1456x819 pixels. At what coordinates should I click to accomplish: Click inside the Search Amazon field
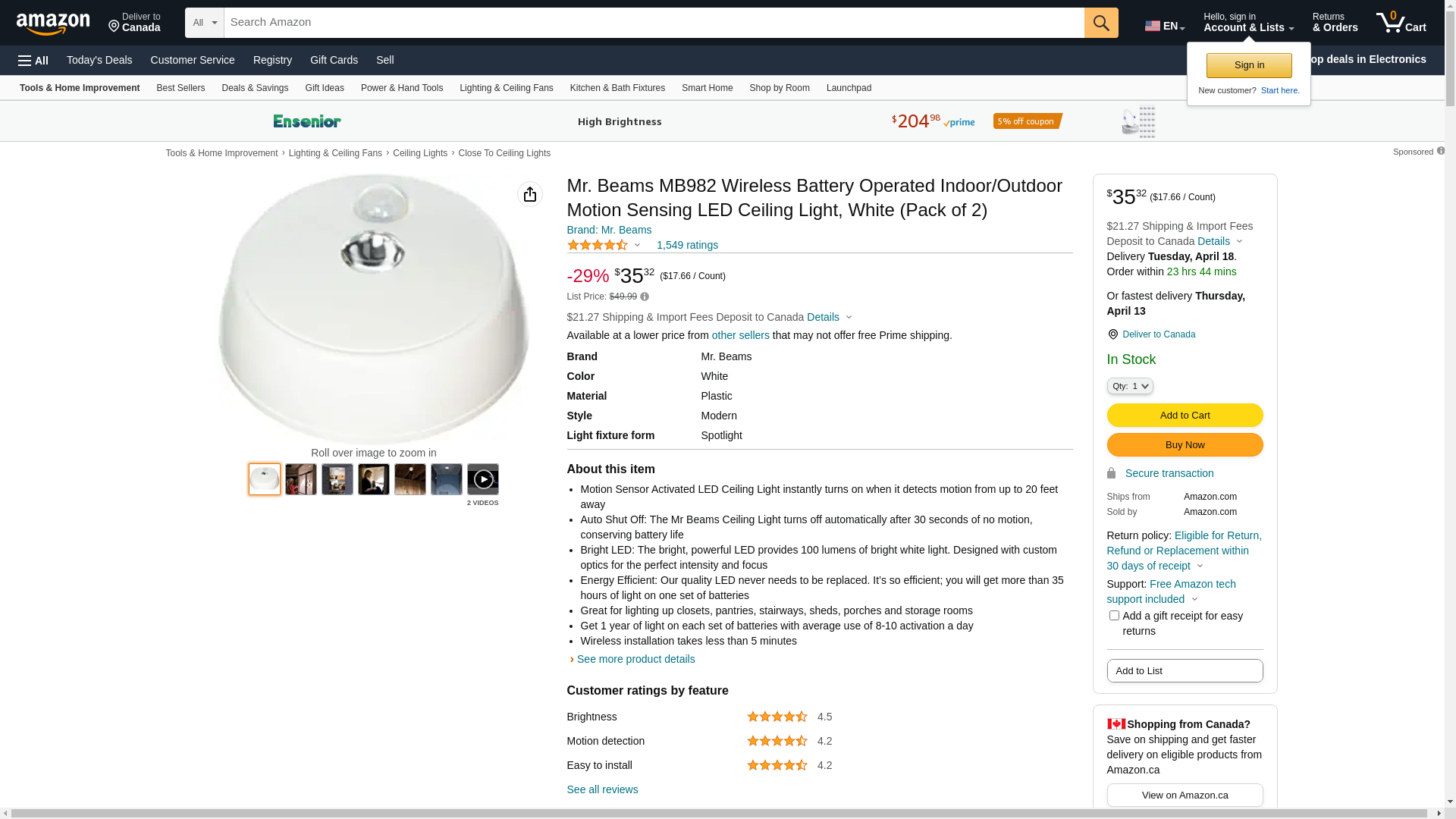click(x=654, y=23)
